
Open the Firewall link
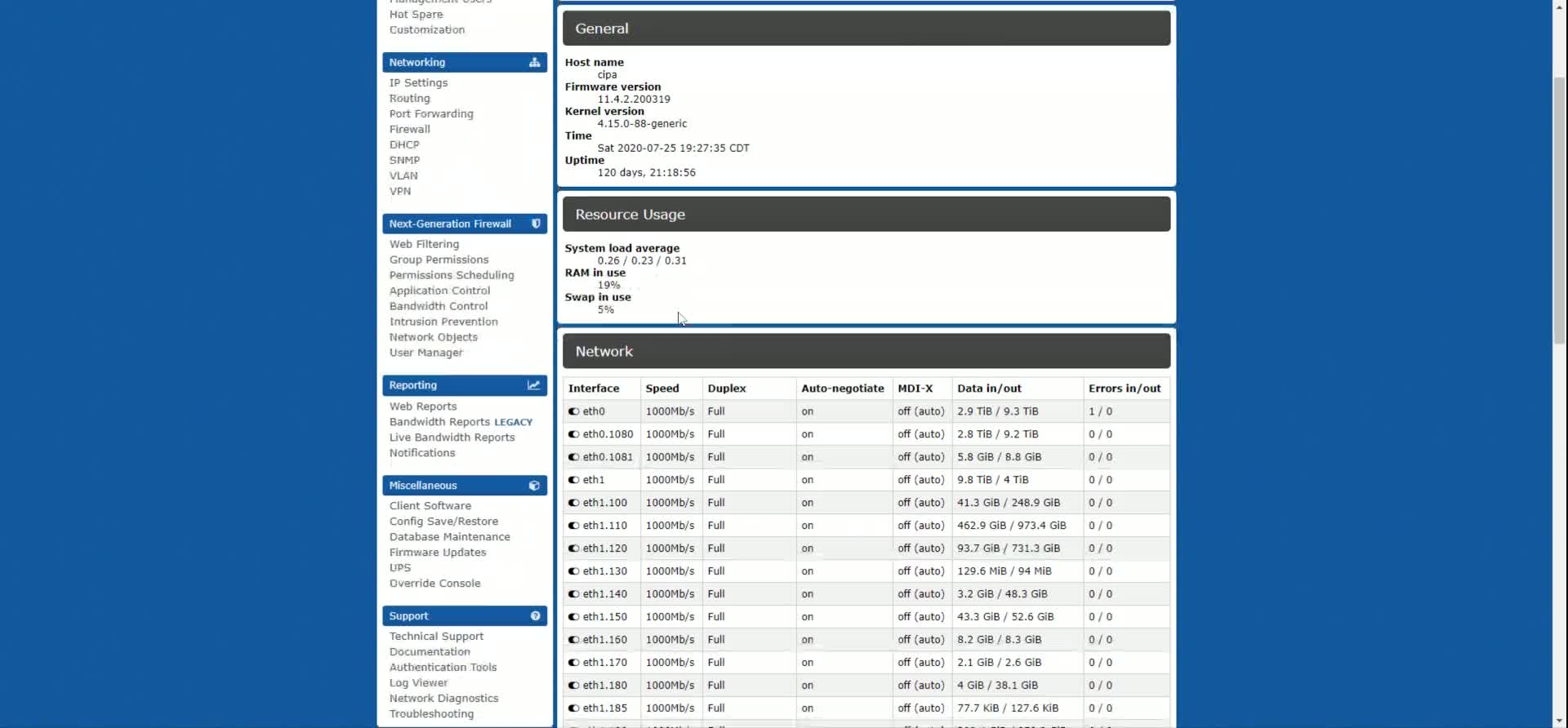tap(409, 130)
